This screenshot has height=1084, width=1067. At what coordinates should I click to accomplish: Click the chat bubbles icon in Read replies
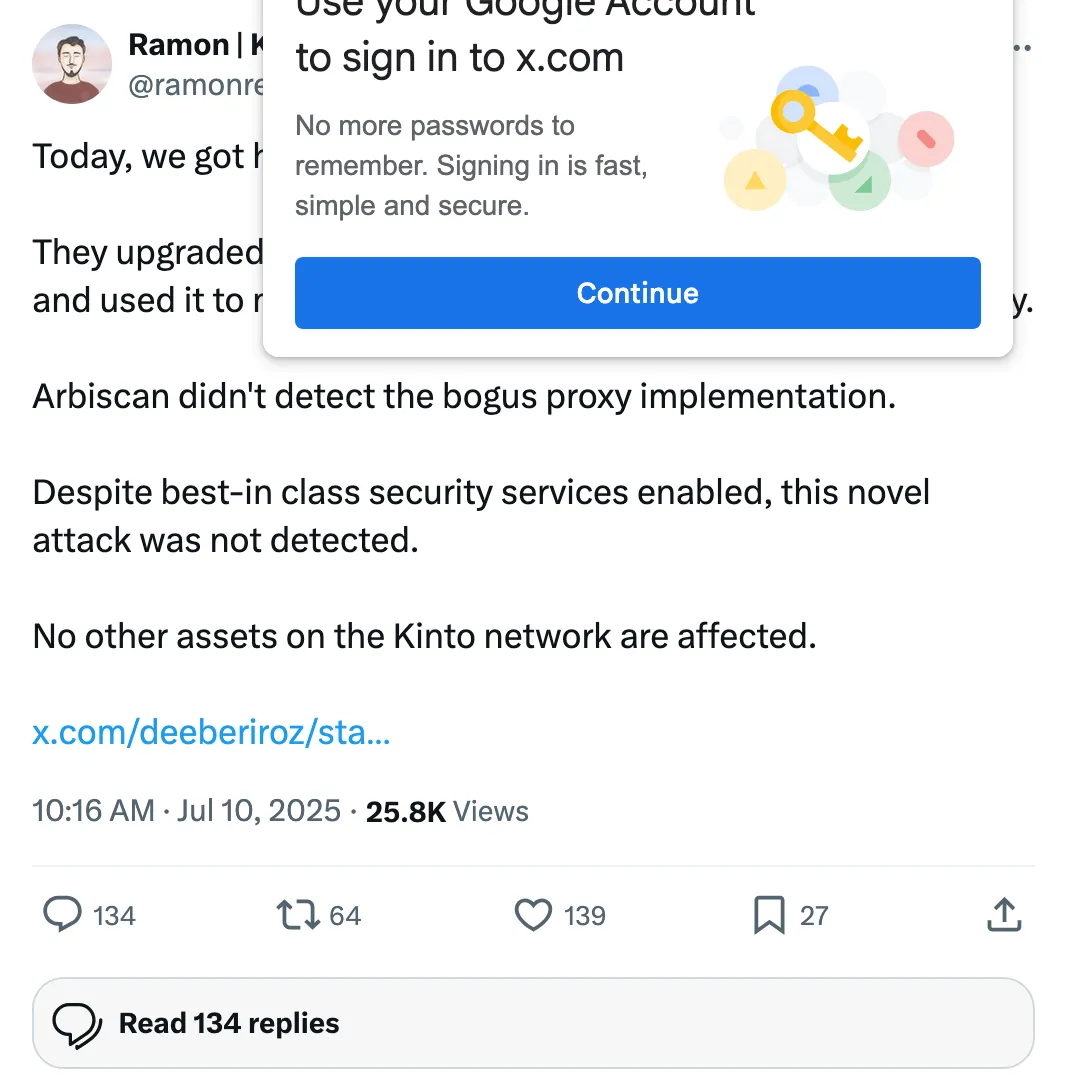(x=77, y=1025)
